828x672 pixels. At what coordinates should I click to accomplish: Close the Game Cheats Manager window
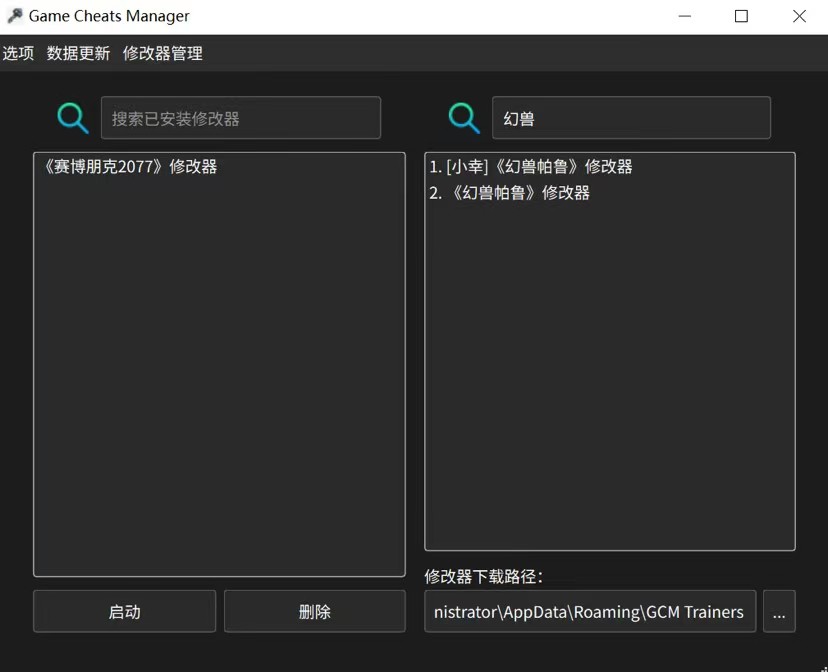click(x=799, y=16)
